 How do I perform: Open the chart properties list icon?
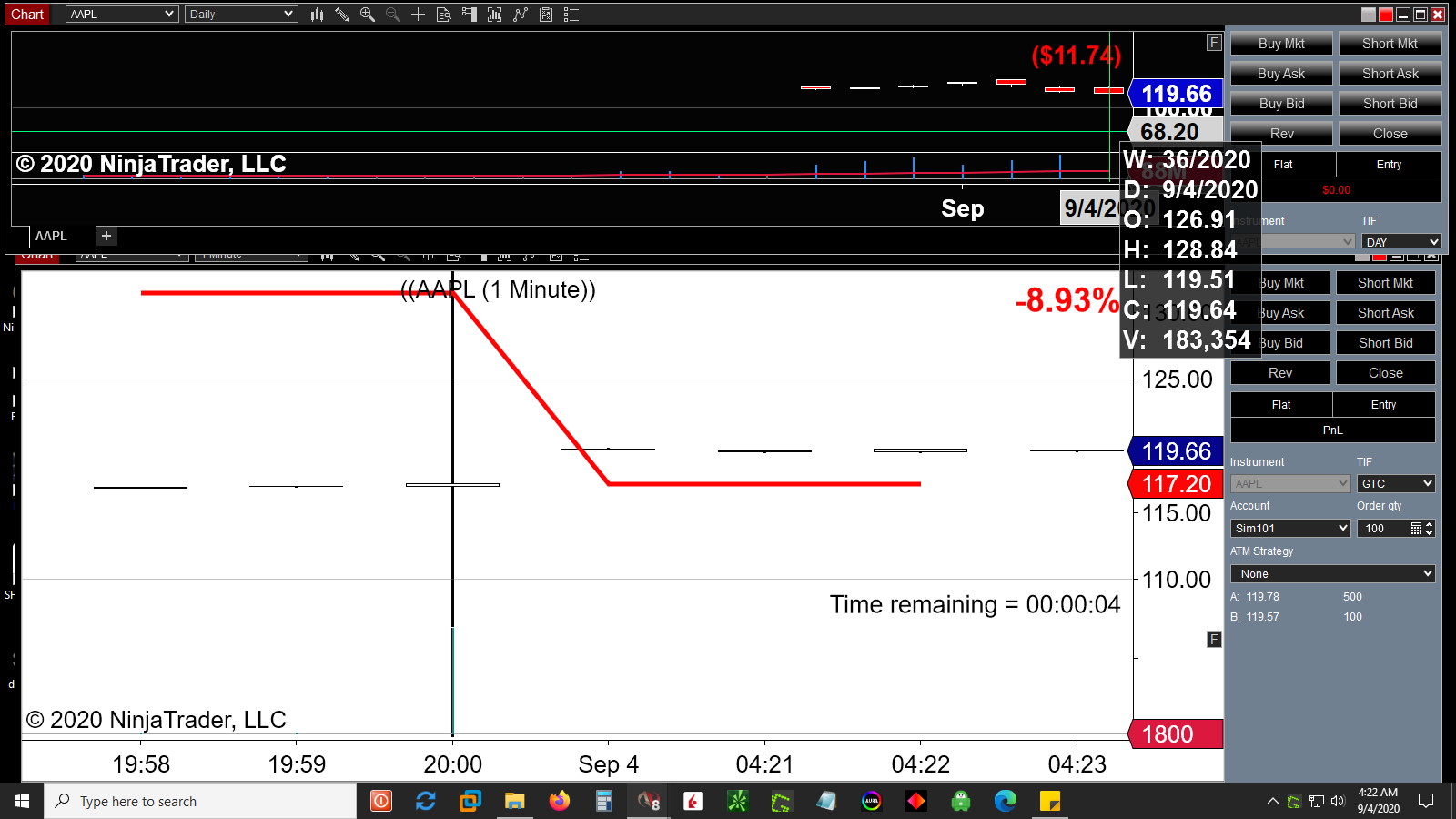(x=571, y=15)
